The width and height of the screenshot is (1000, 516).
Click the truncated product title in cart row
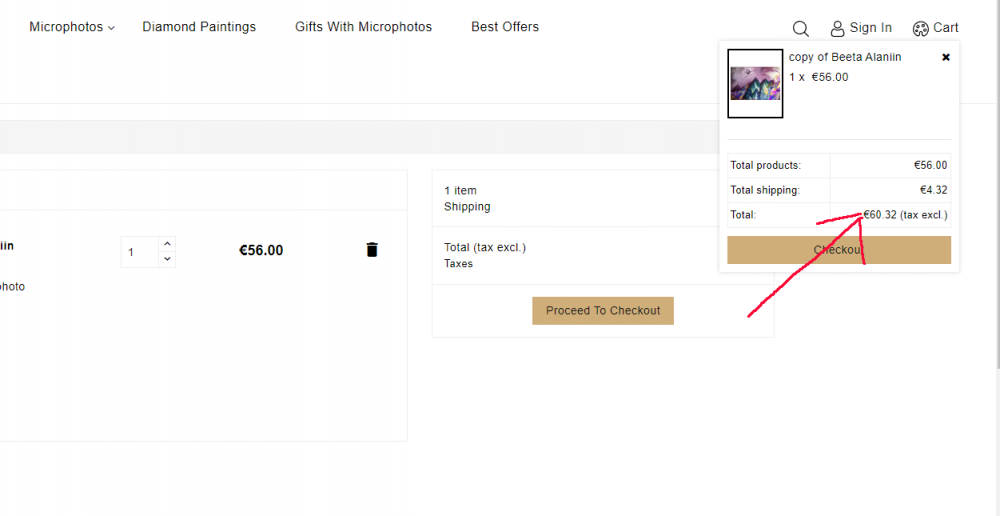8,245
